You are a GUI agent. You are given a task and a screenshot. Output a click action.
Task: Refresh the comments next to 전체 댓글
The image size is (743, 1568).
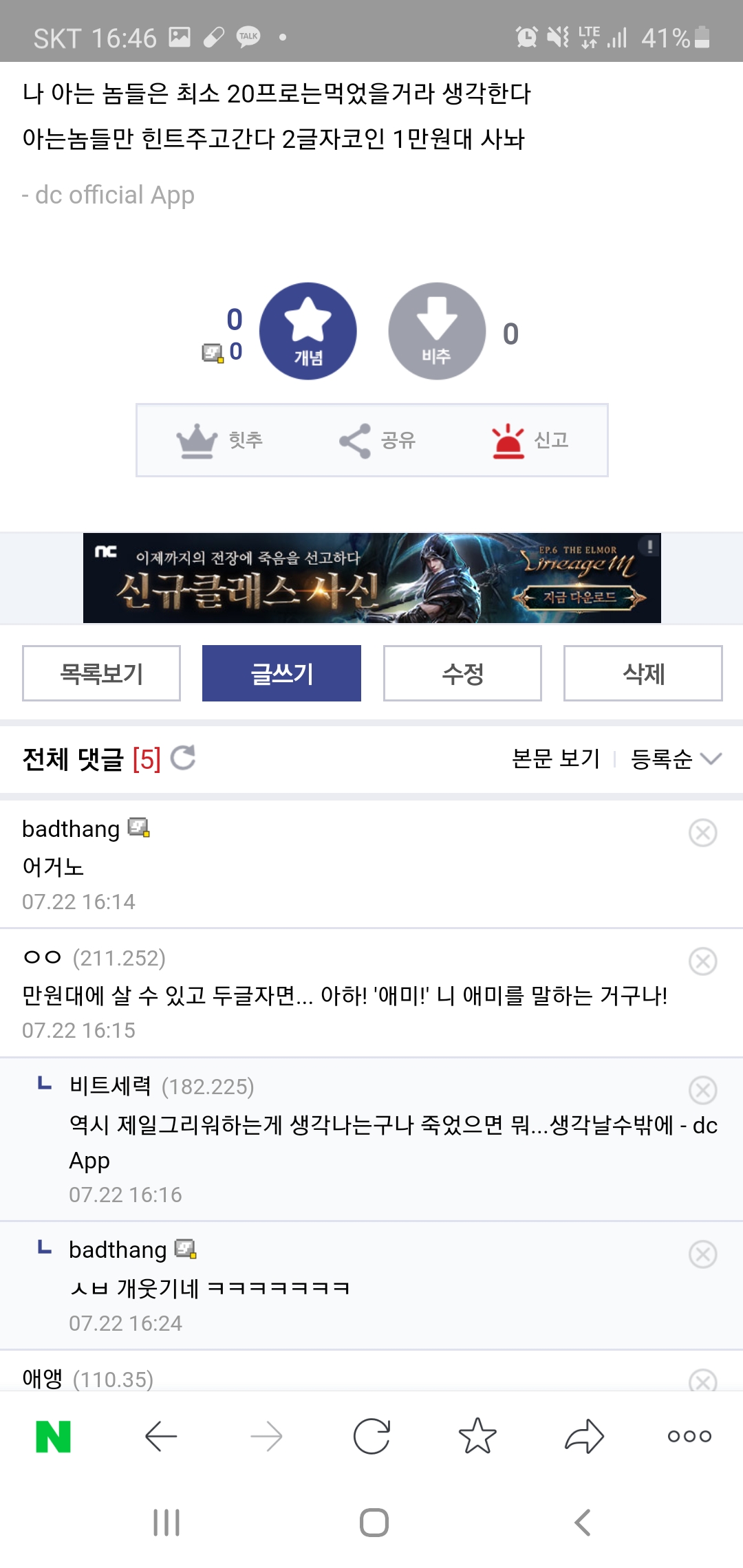pos(183,758)
